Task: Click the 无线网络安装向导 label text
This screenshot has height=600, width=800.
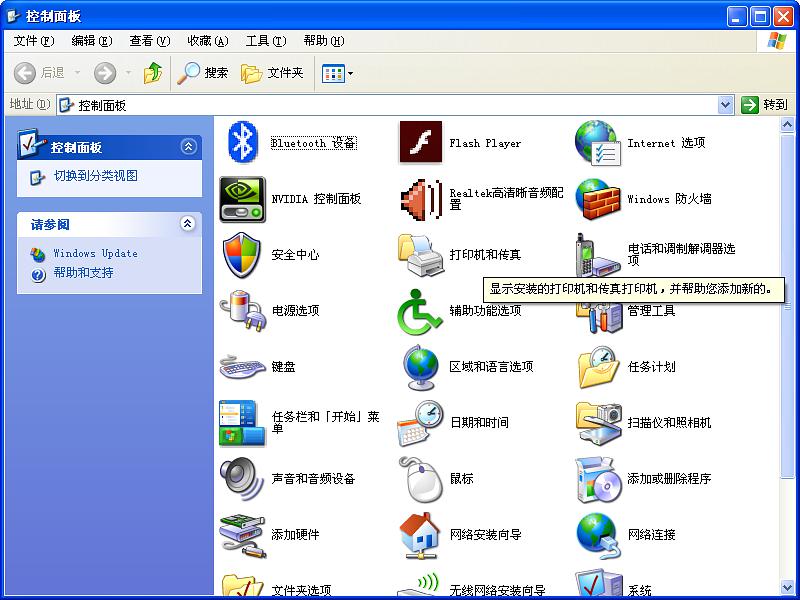Action: pyautogui.click(x=497, y=591)
